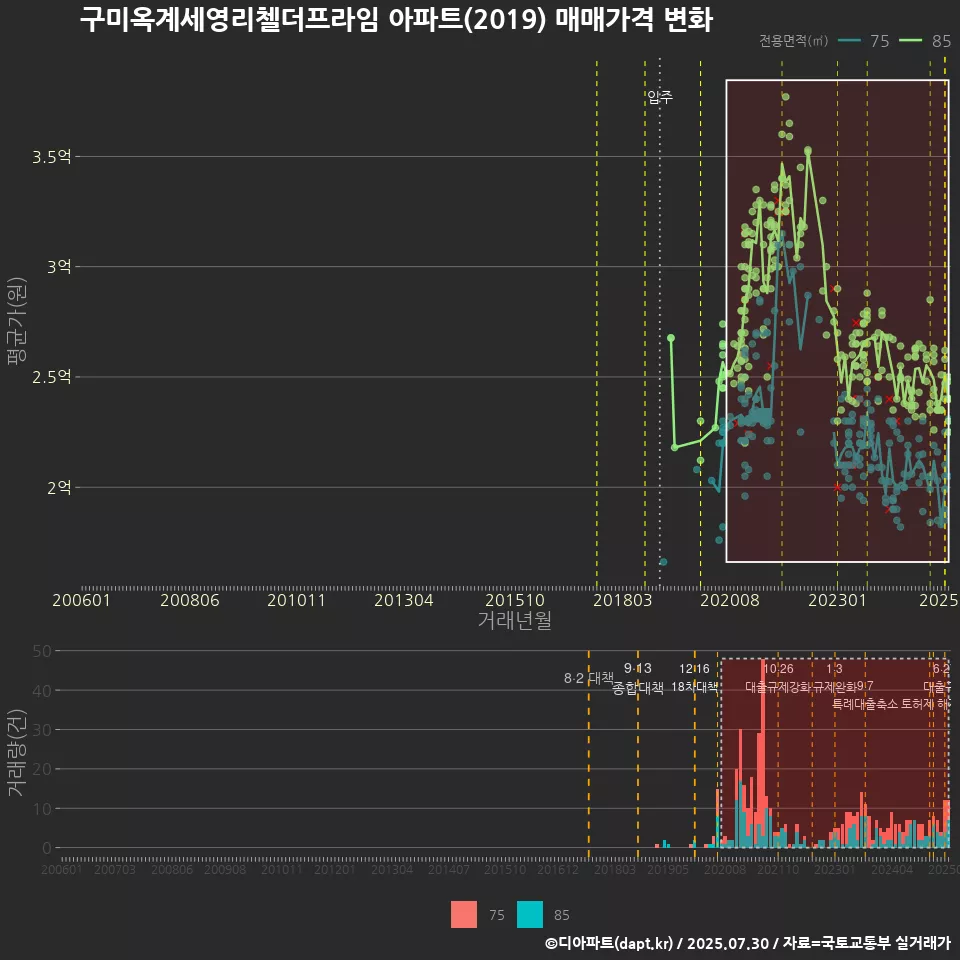
Task: Click the 200703 volume chart x-axis label
Action: click(115, 869)
